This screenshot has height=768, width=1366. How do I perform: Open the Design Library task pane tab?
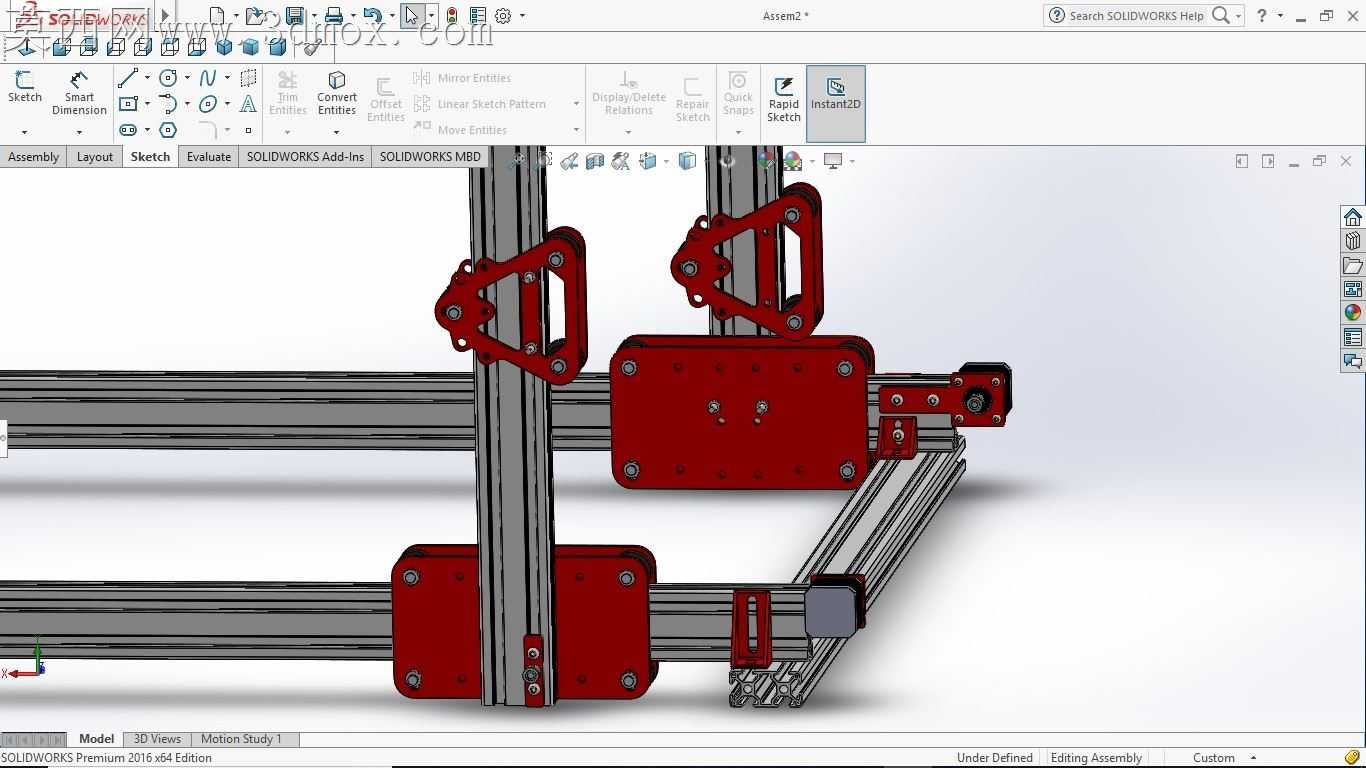(1353, 241)
